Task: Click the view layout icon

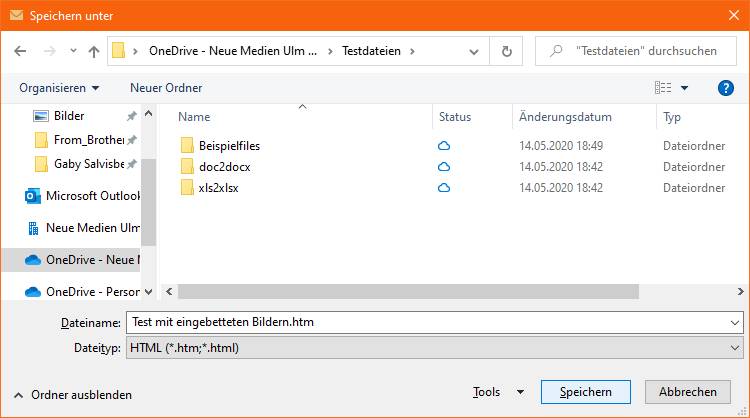Action: [663, 88]
